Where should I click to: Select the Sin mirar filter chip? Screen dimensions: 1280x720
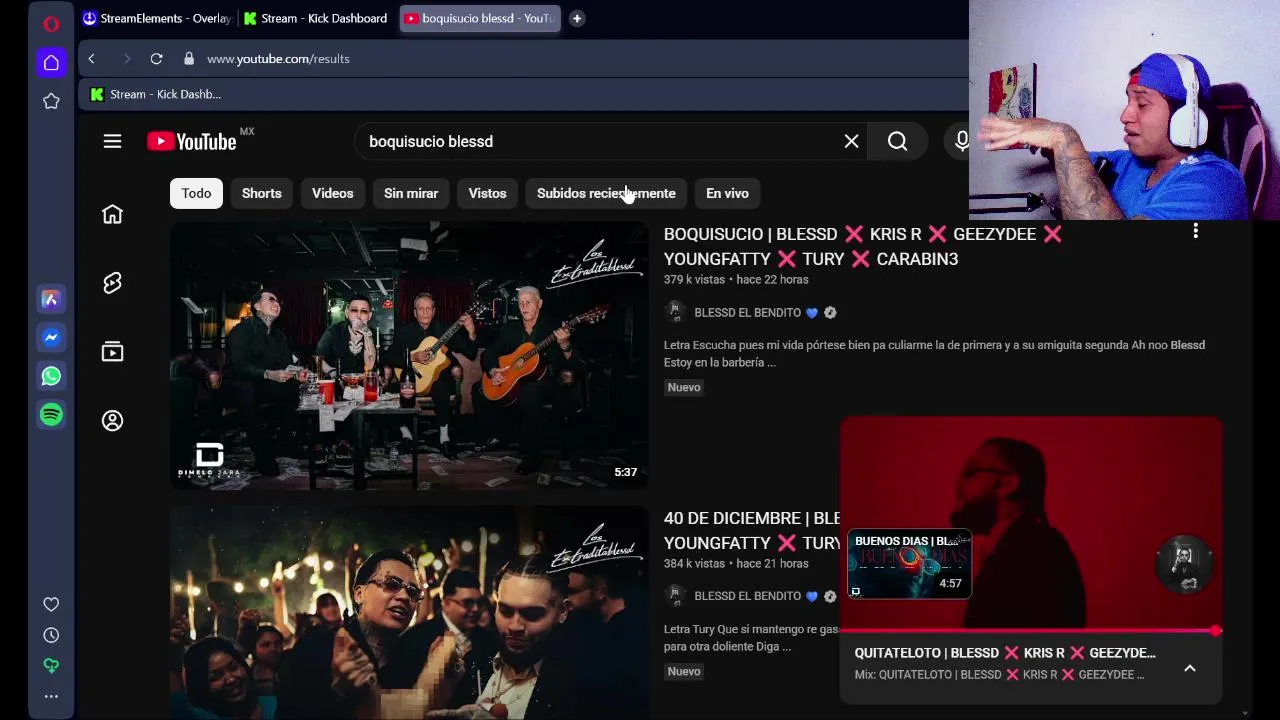[411, 193]
